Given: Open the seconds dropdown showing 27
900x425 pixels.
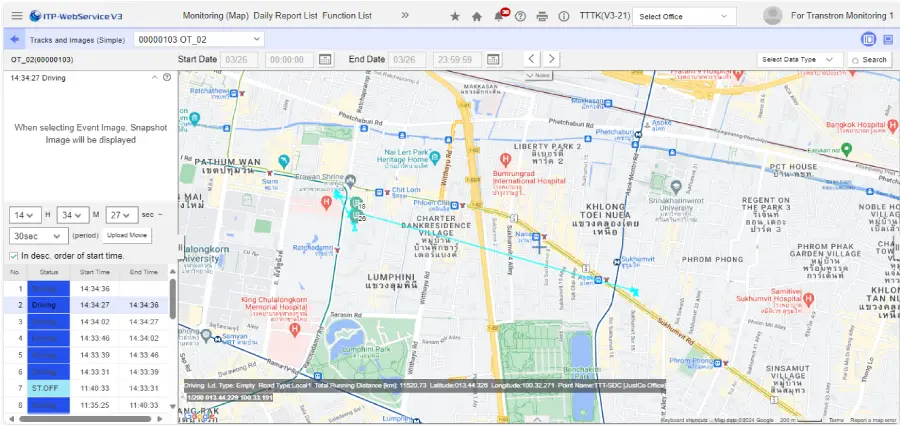Looking at the screenshot, I should [x=122, y=215].
